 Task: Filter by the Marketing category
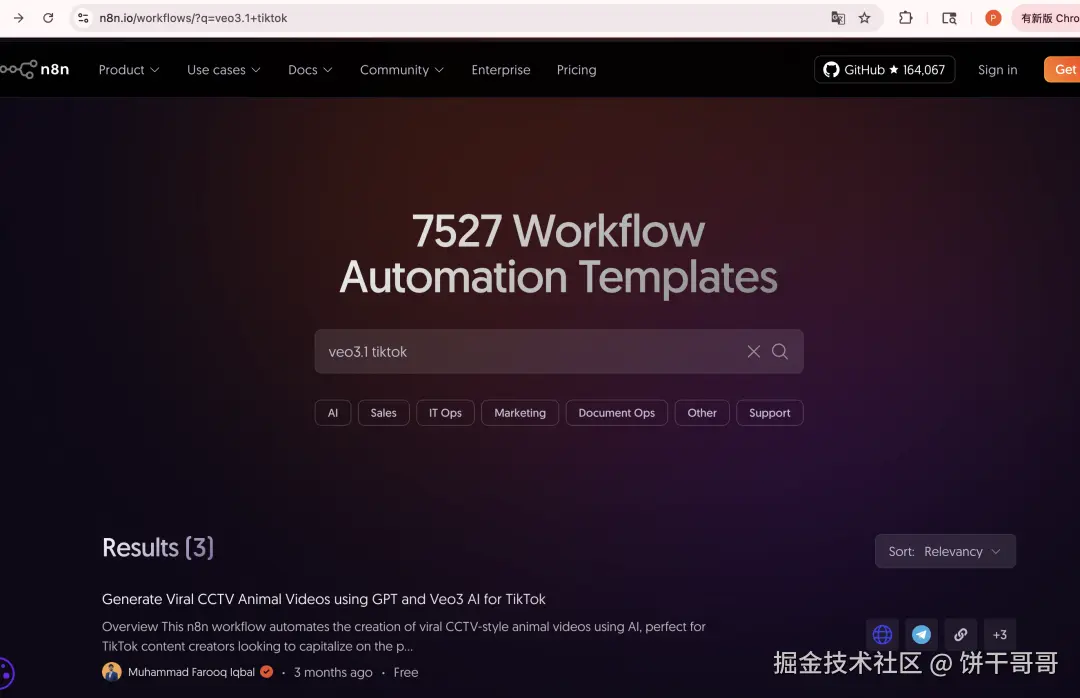pyautogui.click(x=520, y=413)
